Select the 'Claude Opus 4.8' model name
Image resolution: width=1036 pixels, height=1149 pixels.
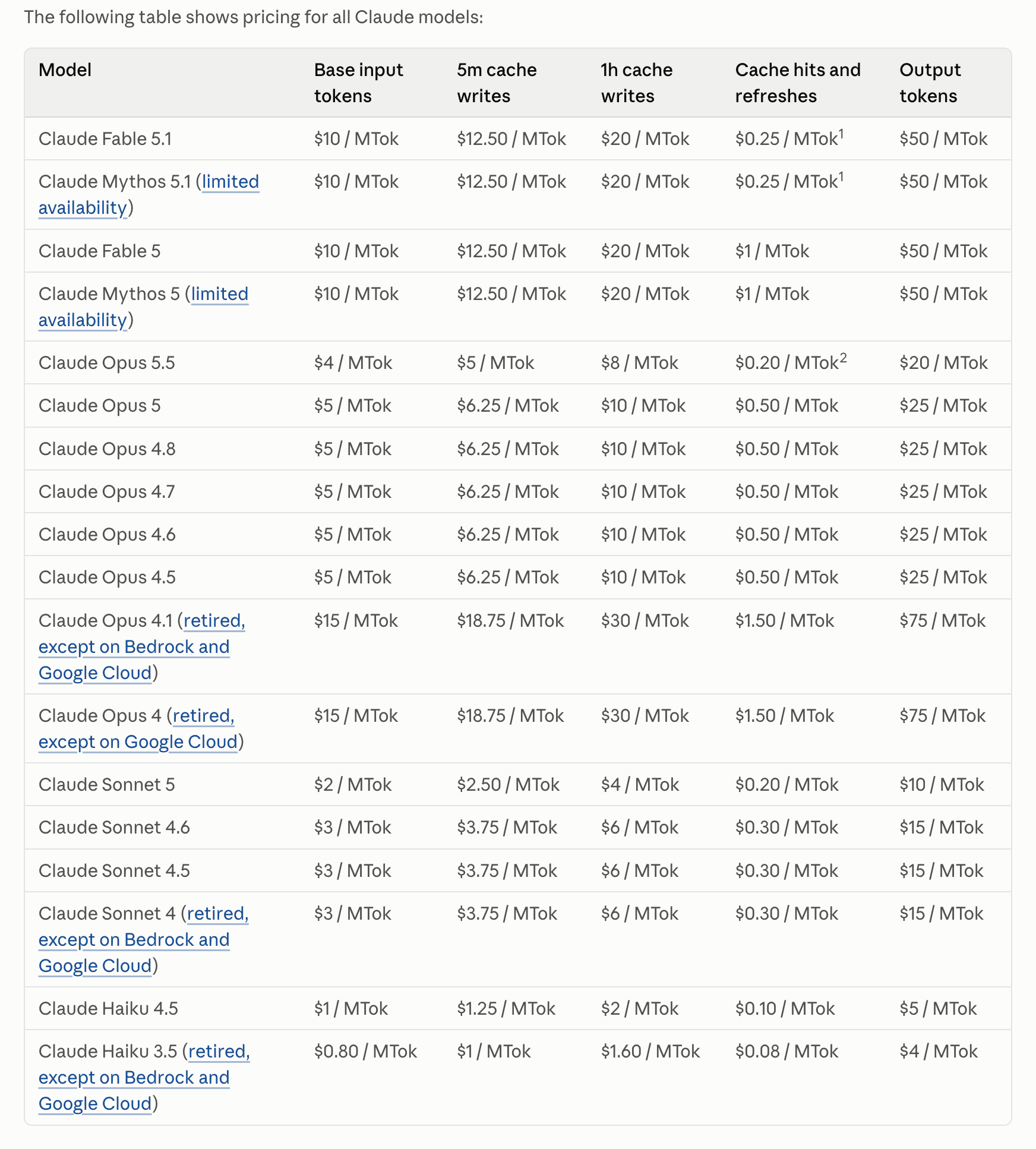[x=107, y=449]
